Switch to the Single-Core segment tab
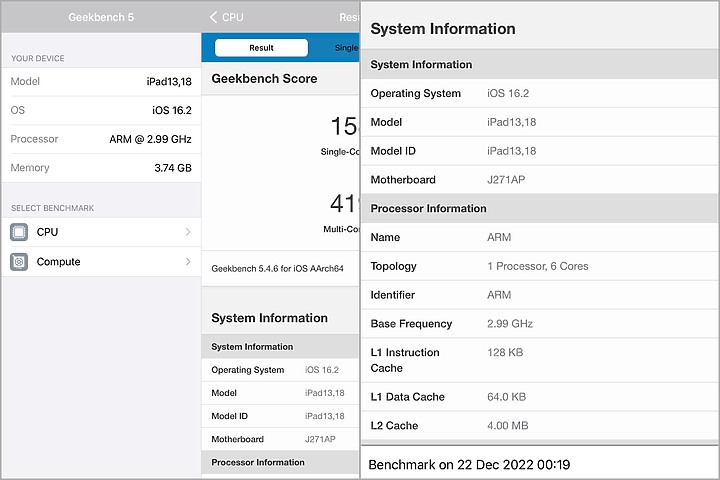This screenshot has width=720, height=480. pos(346,48)
